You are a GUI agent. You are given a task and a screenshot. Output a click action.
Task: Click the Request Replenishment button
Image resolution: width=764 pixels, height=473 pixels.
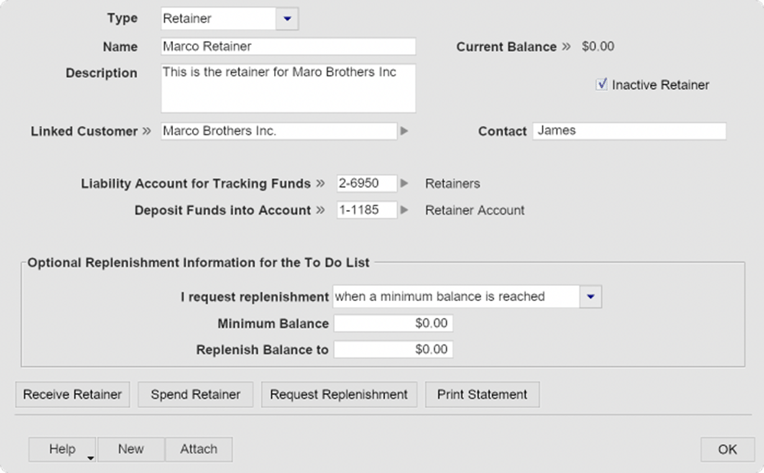[x=339, y=394]
